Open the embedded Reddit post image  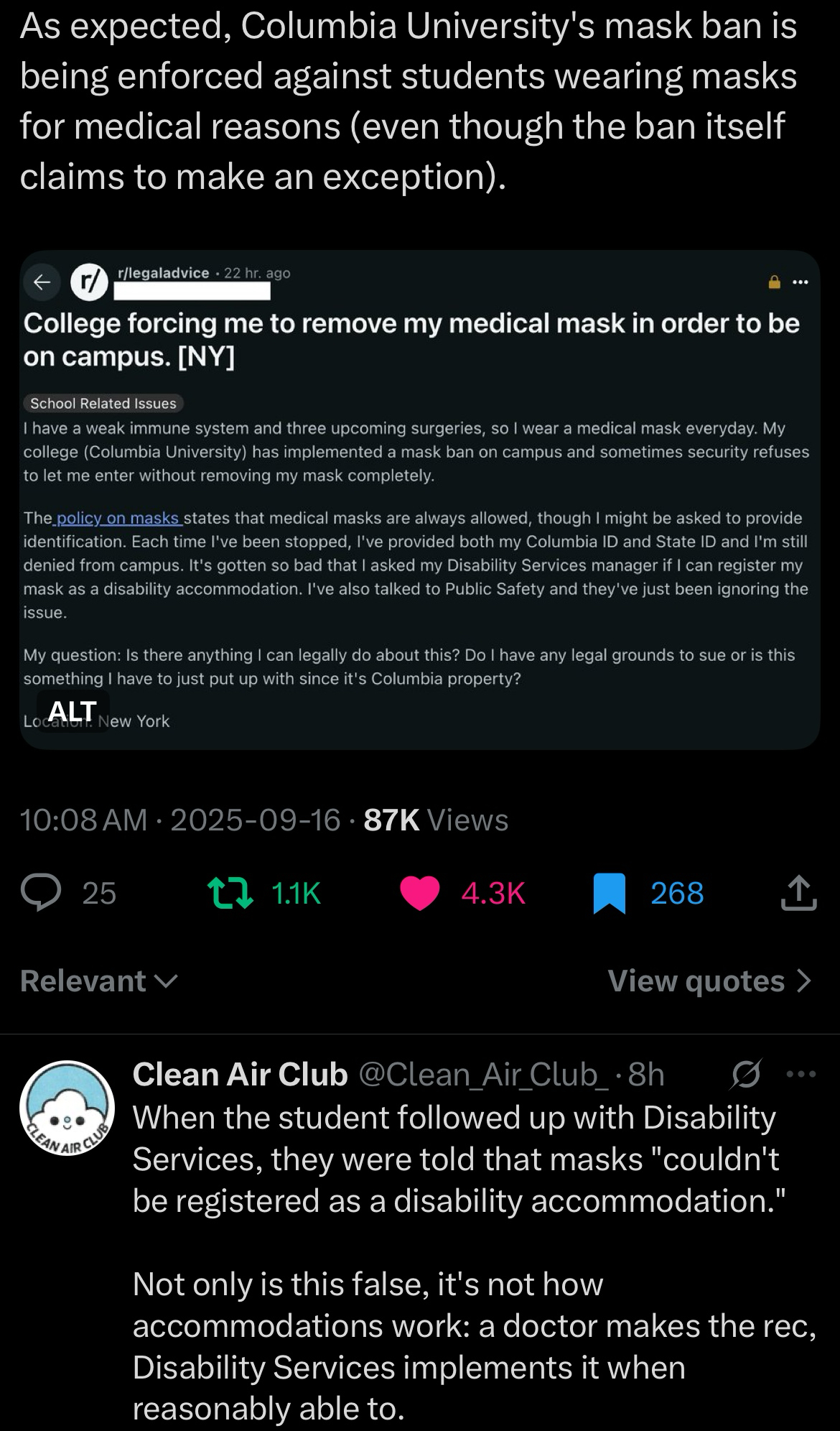coord(420,575)
